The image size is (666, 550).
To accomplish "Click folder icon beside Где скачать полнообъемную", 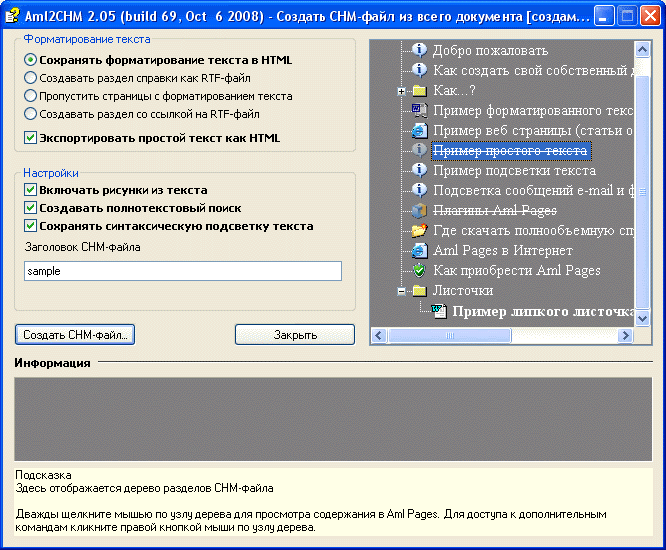I will [419, 230].
